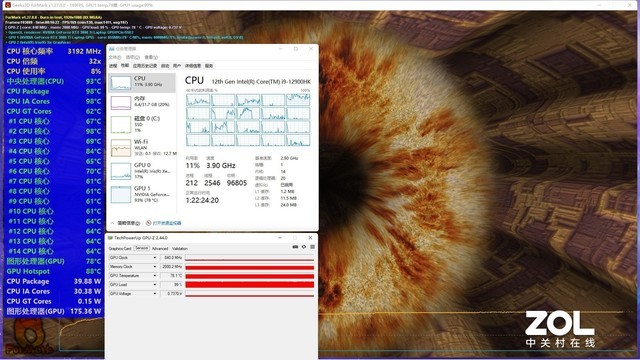Click CPU IA Cores 30.38 W row

pyautogui.click(x=53, y=291)
